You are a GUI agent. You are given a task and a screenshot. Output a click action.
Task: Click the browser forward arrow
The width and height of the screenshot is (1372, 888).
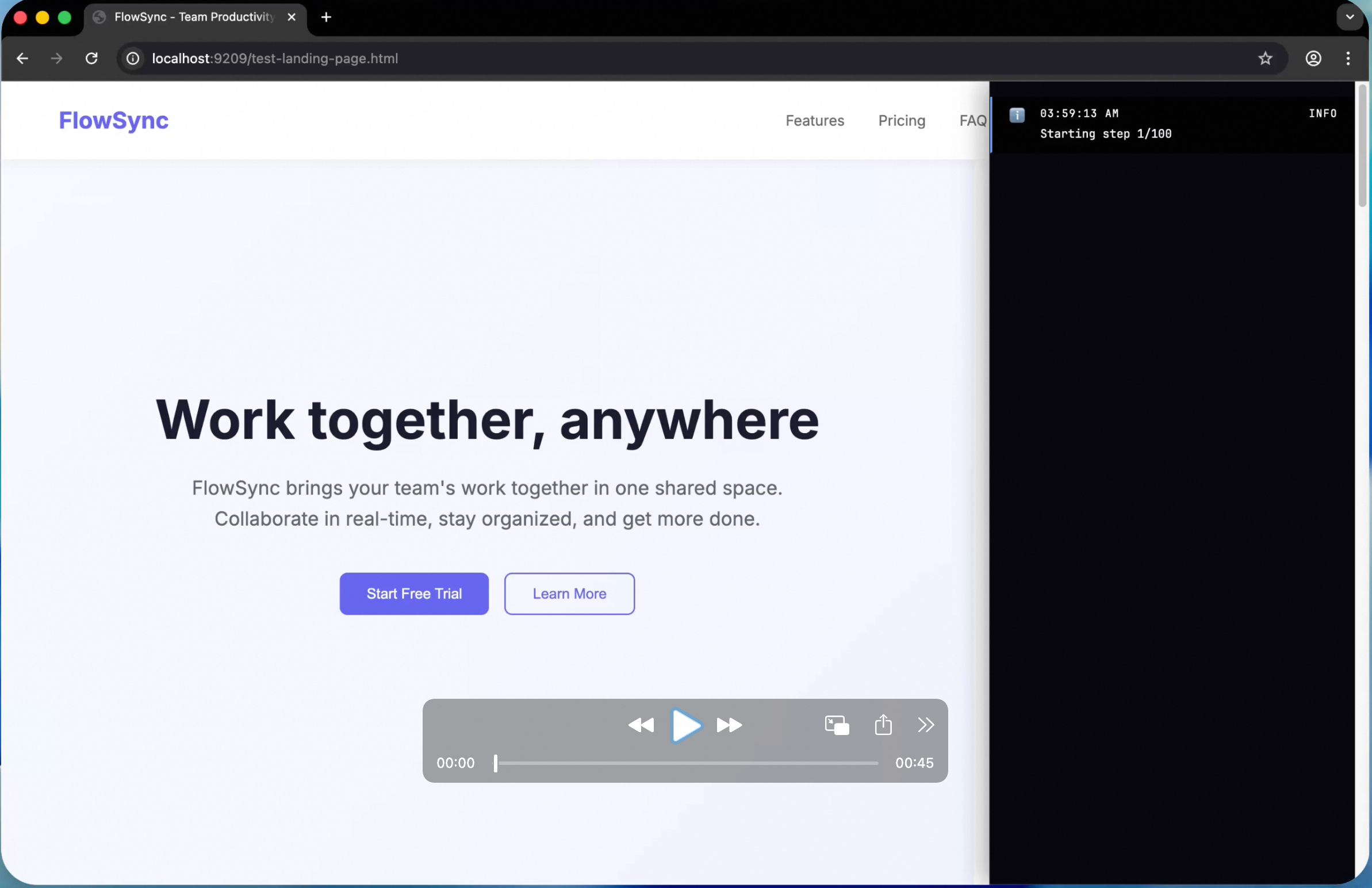tap(56, 58)
